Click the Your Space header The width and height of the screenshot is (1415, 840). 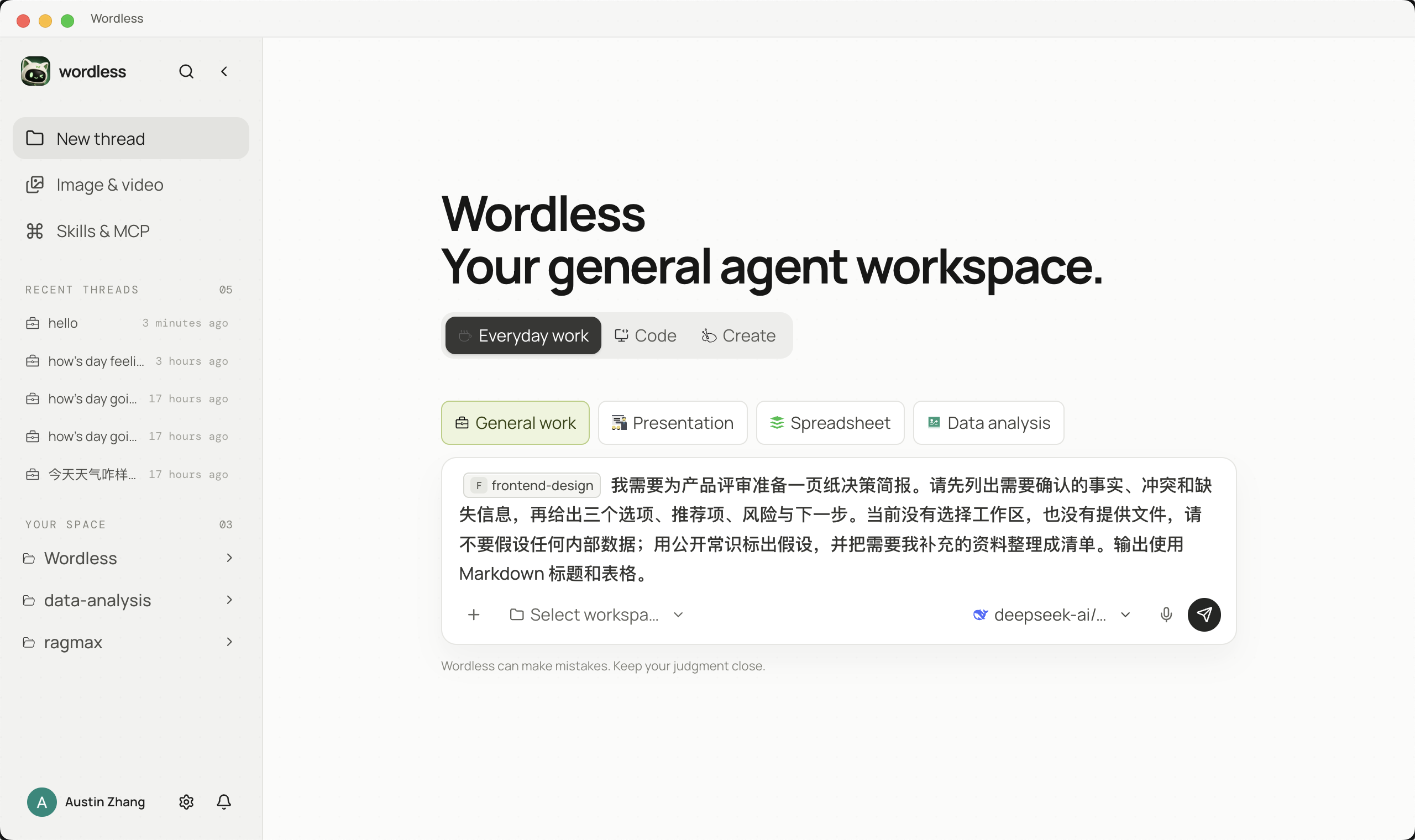click(66, 524)
